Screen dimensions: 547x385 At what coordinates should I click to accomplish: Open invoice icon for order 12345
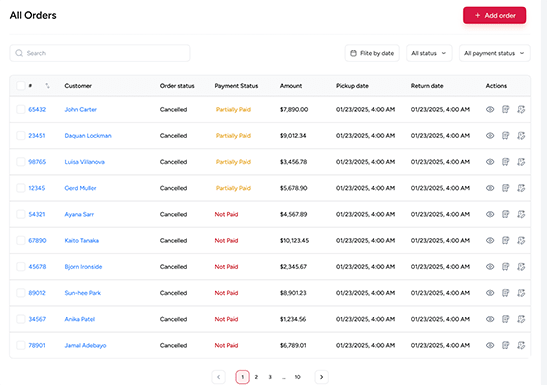[x=505, y=188]
